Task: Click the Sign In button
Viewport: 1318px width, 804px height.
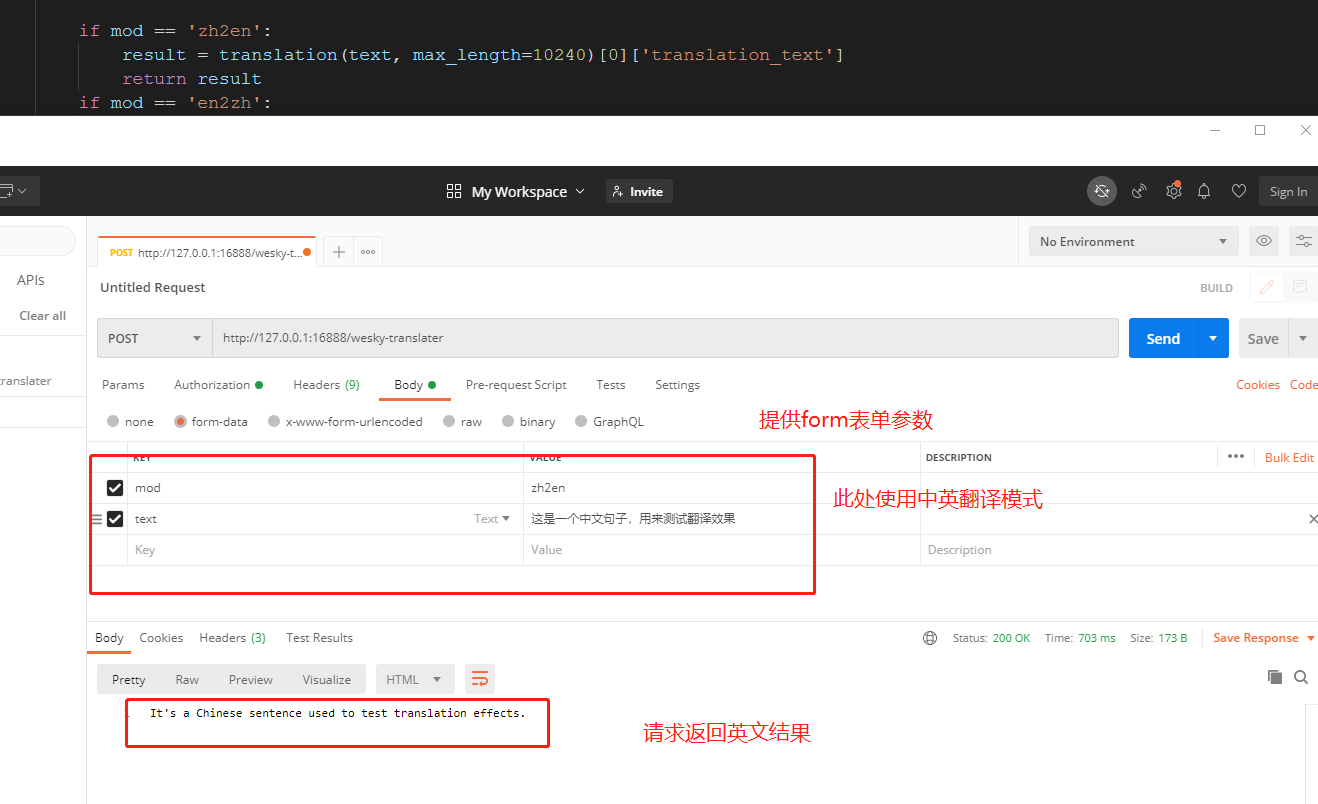Action: (x=1288, y=191)
